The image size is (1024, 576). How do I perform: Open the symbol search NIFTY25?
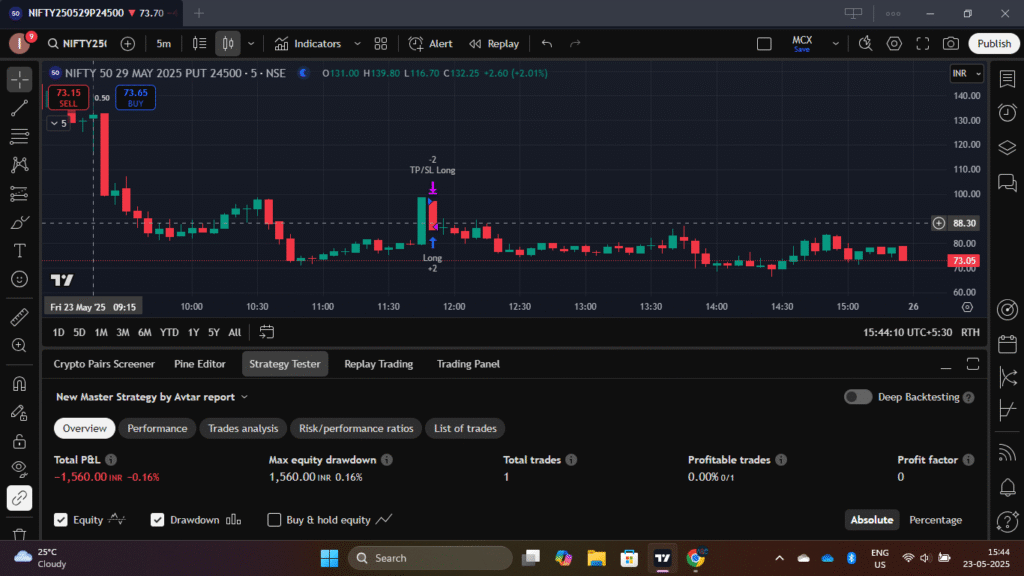click(x=77, y=44)
